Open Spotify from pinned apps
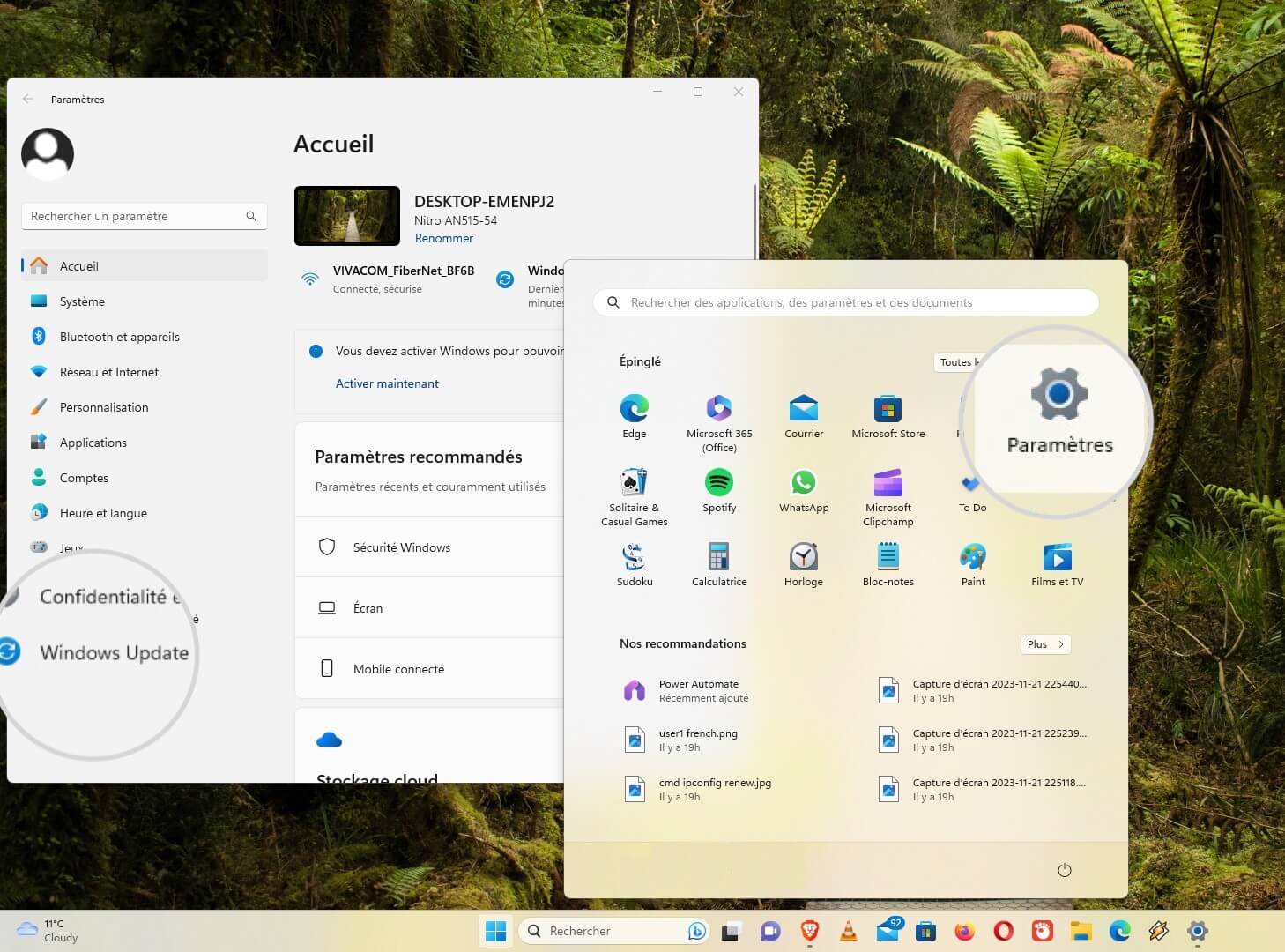This screenshot has height=952, width=1285. [x=719, y=490]
